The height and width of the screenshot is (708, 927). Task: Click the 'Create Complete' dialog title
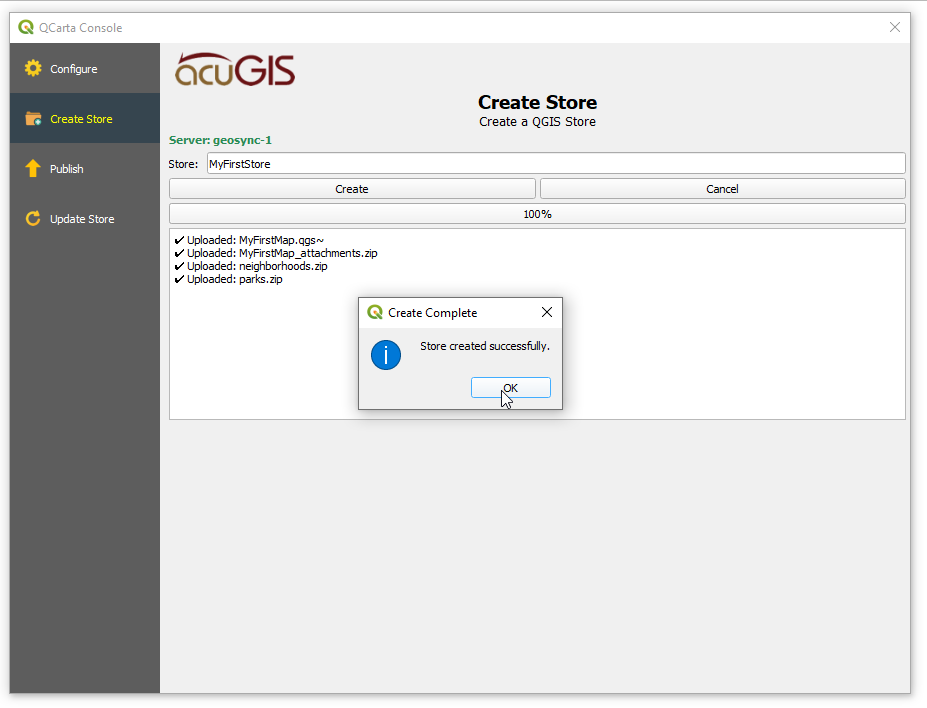coord(433,313)
